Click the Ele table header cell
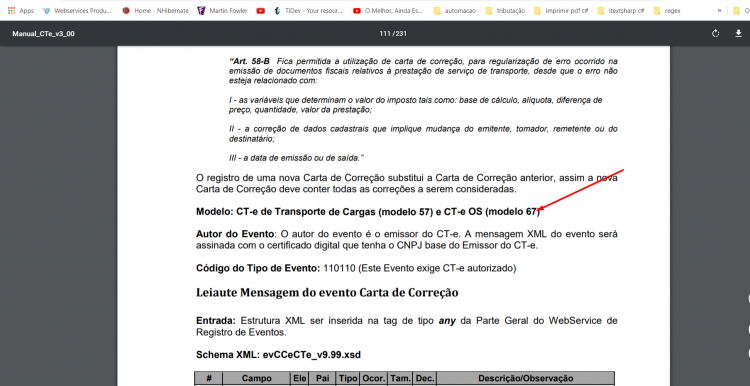The height and width of the screenshot is (386, 750). (299, 378)
